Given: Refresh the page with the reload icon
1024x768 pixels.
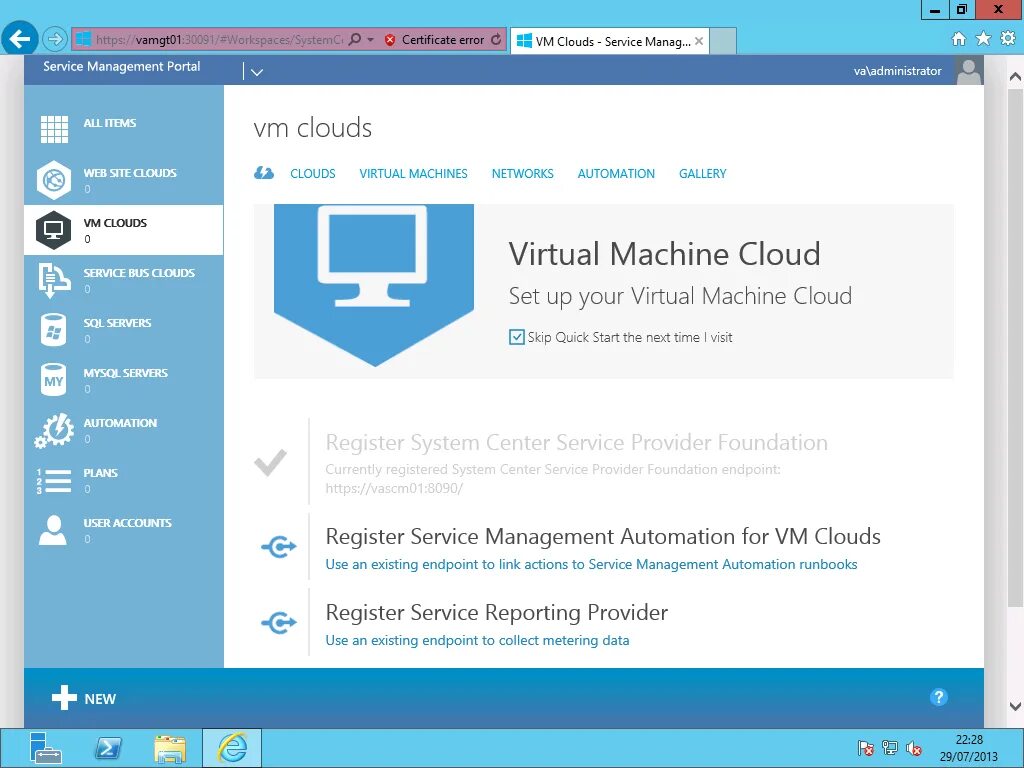Looking at the screenshot, I should pyautogui.click(x=496, y=40).
